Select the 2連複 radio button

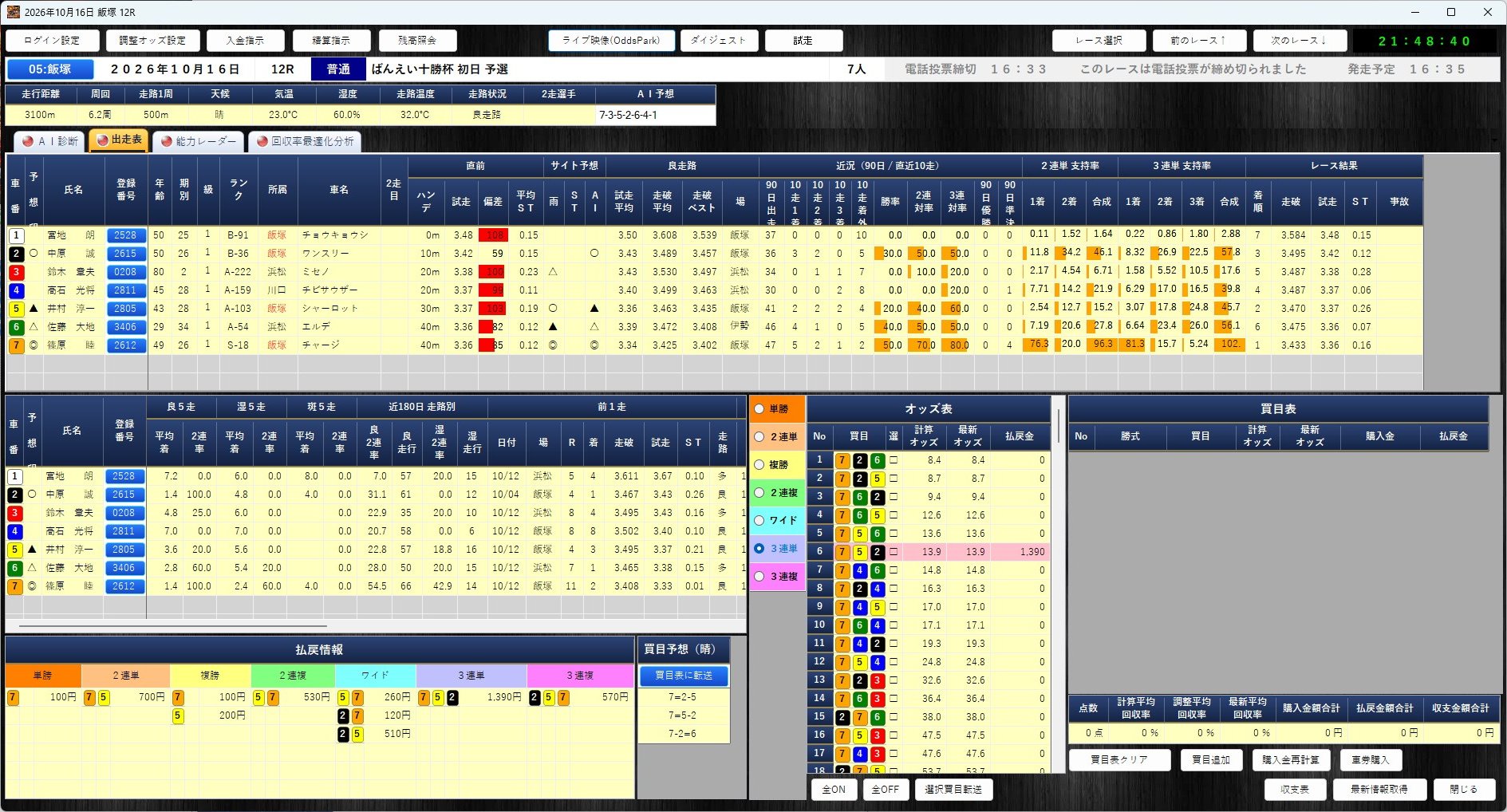pos(759,493)
